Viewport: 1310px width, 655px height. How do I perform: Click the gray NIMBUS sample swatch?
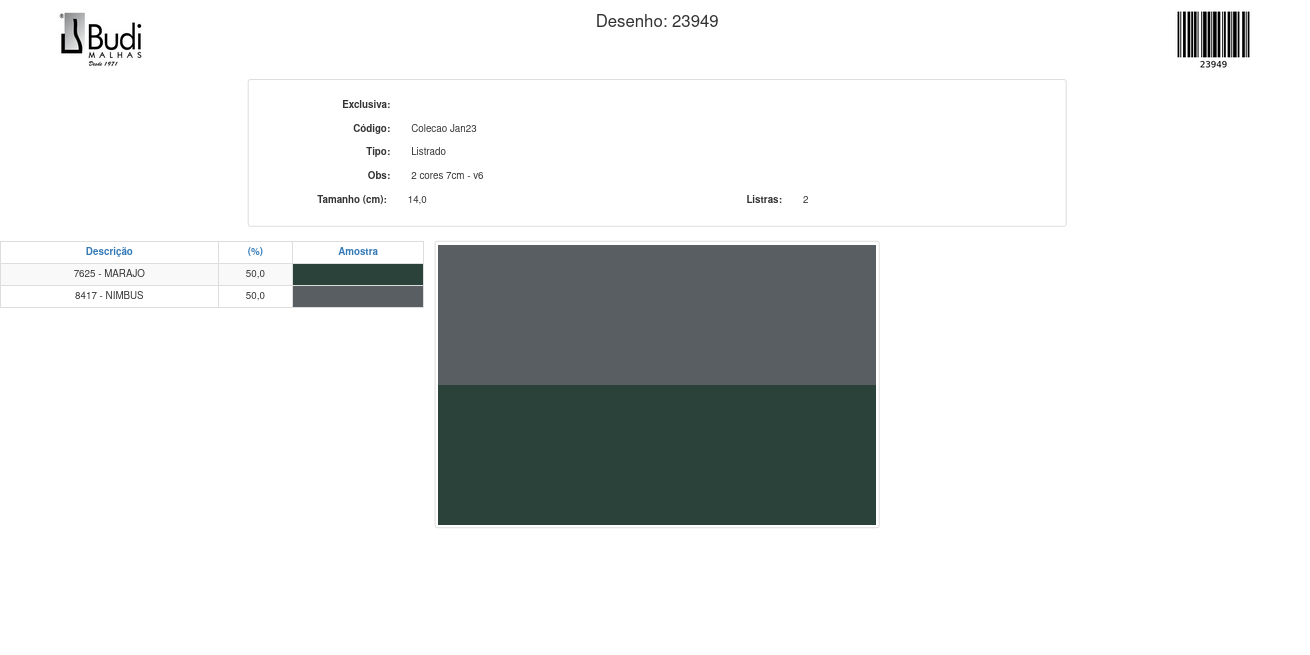pos(358,297)
